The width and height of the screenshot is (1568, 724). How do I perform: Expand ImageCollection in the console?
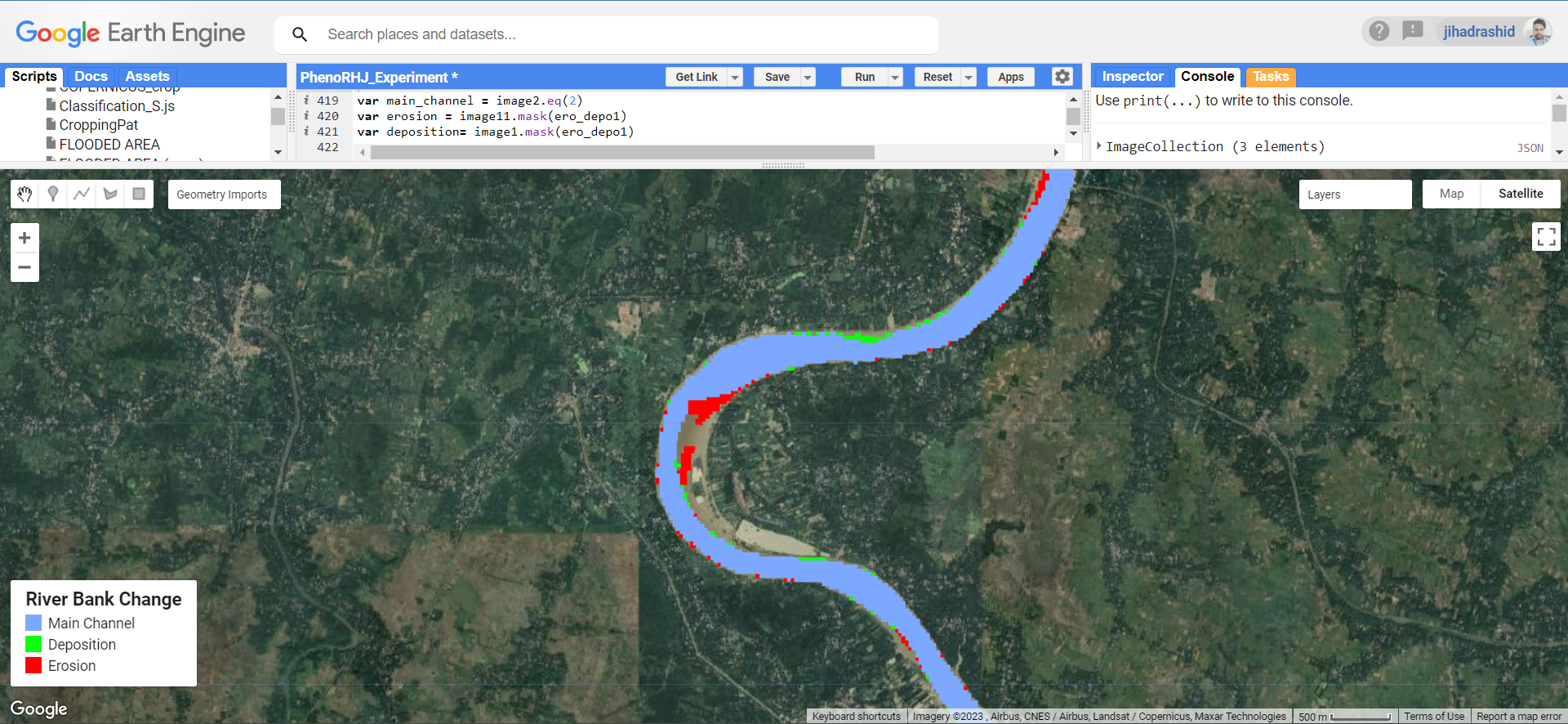(1099, 146)
